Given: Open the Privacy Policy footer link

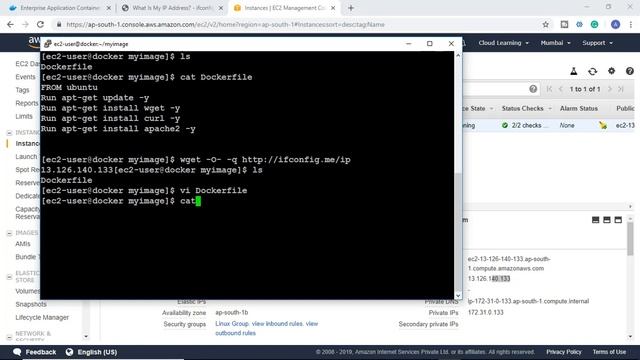Looking at the screenshot, I should (x=564, y=352).
